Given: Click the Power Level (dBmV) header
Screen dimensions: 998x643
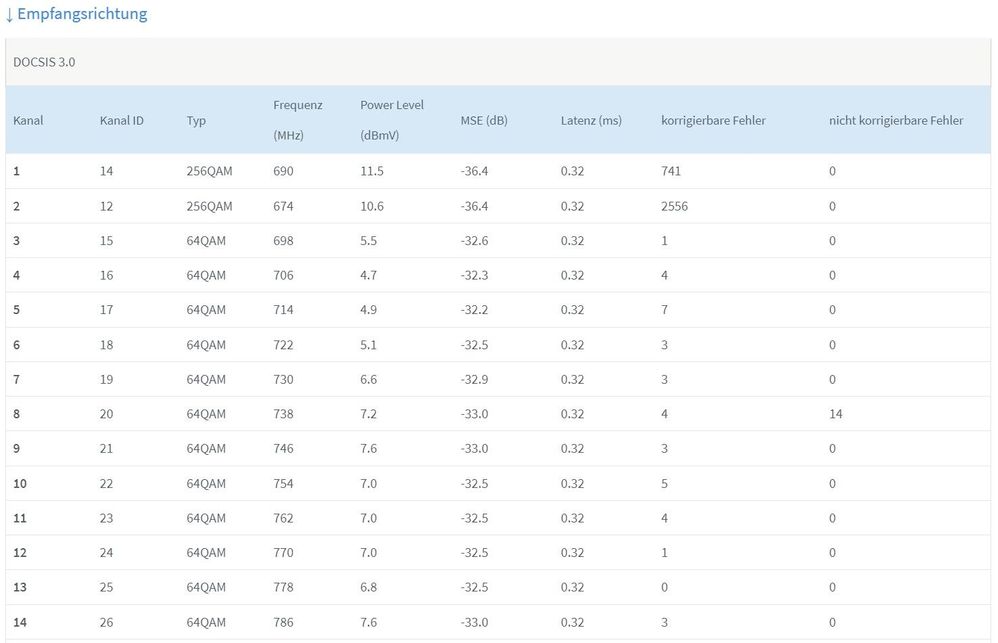Looking at the screenshot, I should [391, 120].
